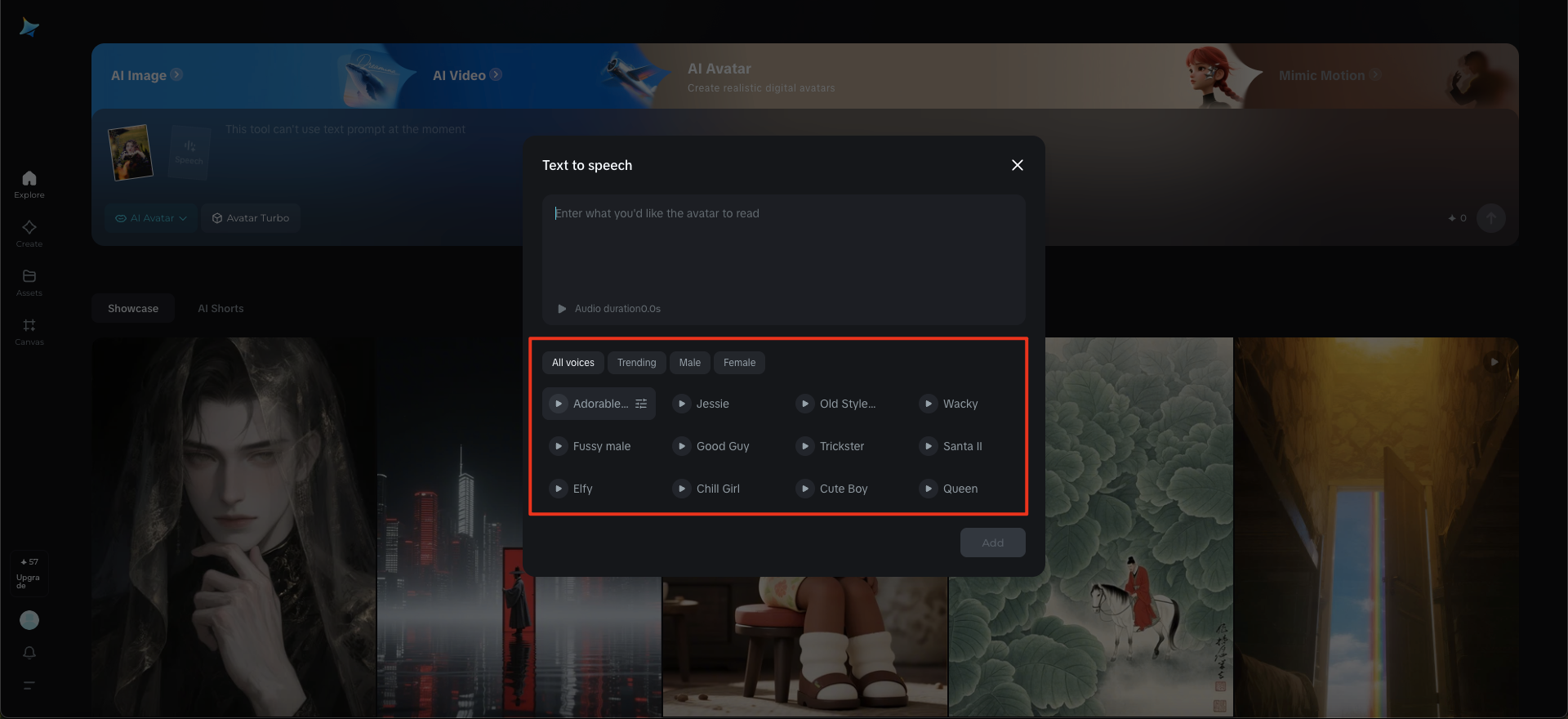Play the Chill Girl voice preview
Viewport: 1568px width, 719px height.
pos(682,489)
